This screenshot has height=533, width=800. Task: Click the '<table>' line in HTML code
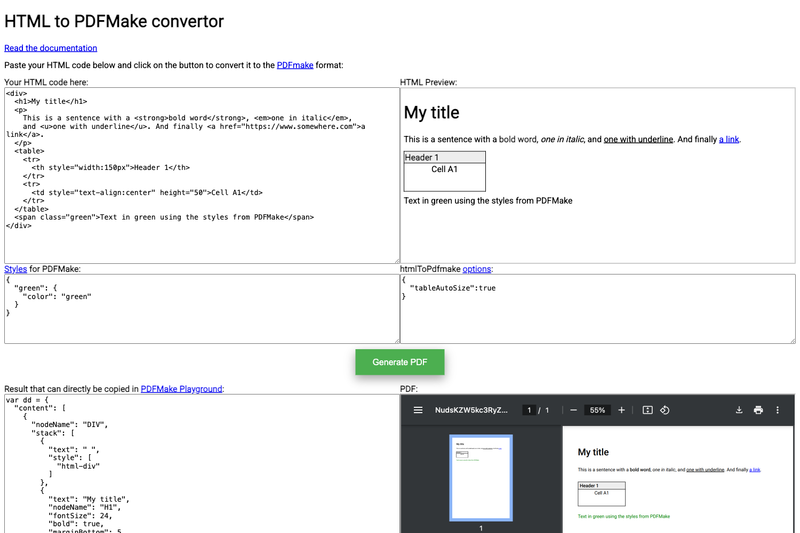click(29, 151)
